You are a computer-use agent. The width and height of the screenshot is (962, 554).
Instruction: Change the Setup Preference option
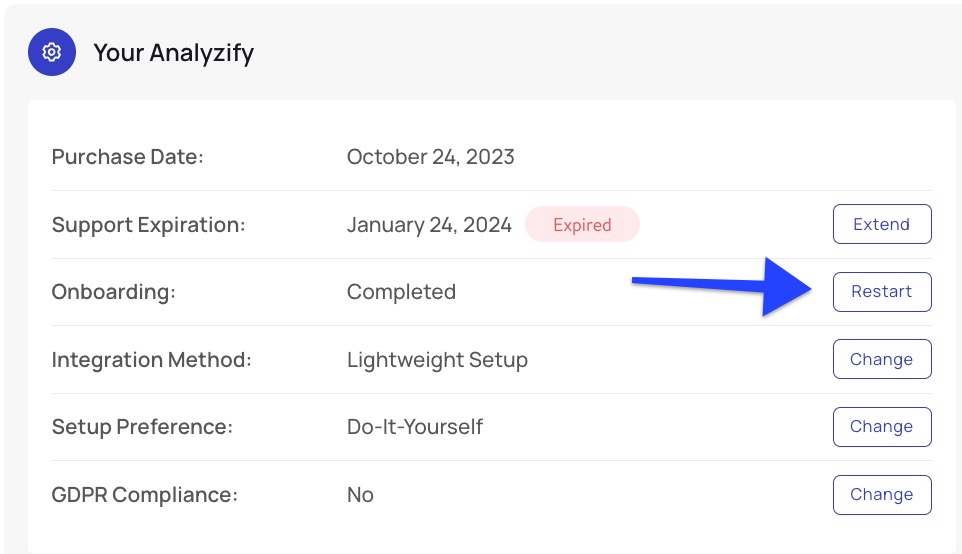882,426
